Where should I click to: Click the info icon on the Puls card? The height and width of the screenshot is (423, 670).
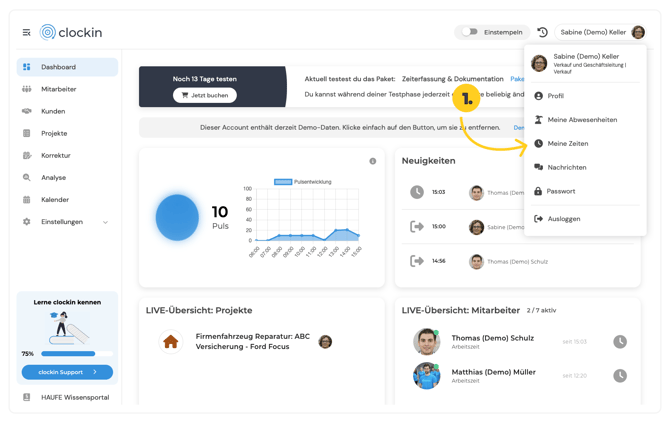pyautogui.click(x=373, y=161)
